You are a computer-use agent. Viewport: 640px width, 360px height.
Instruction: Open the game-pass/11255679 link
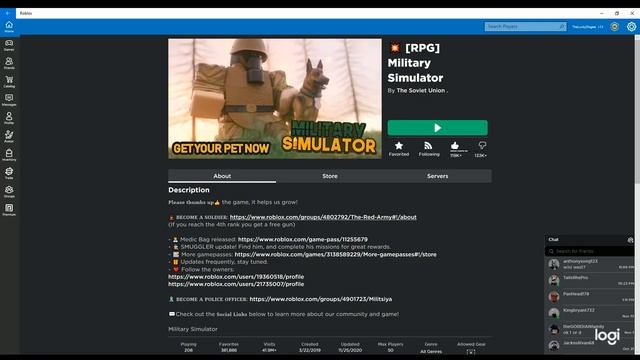(x=302, y=240)
